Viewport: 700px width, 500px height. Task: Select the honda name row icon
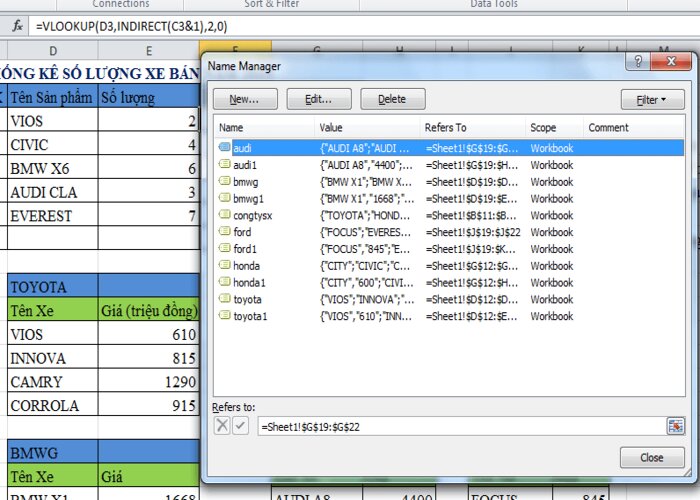tap(224, 265)
